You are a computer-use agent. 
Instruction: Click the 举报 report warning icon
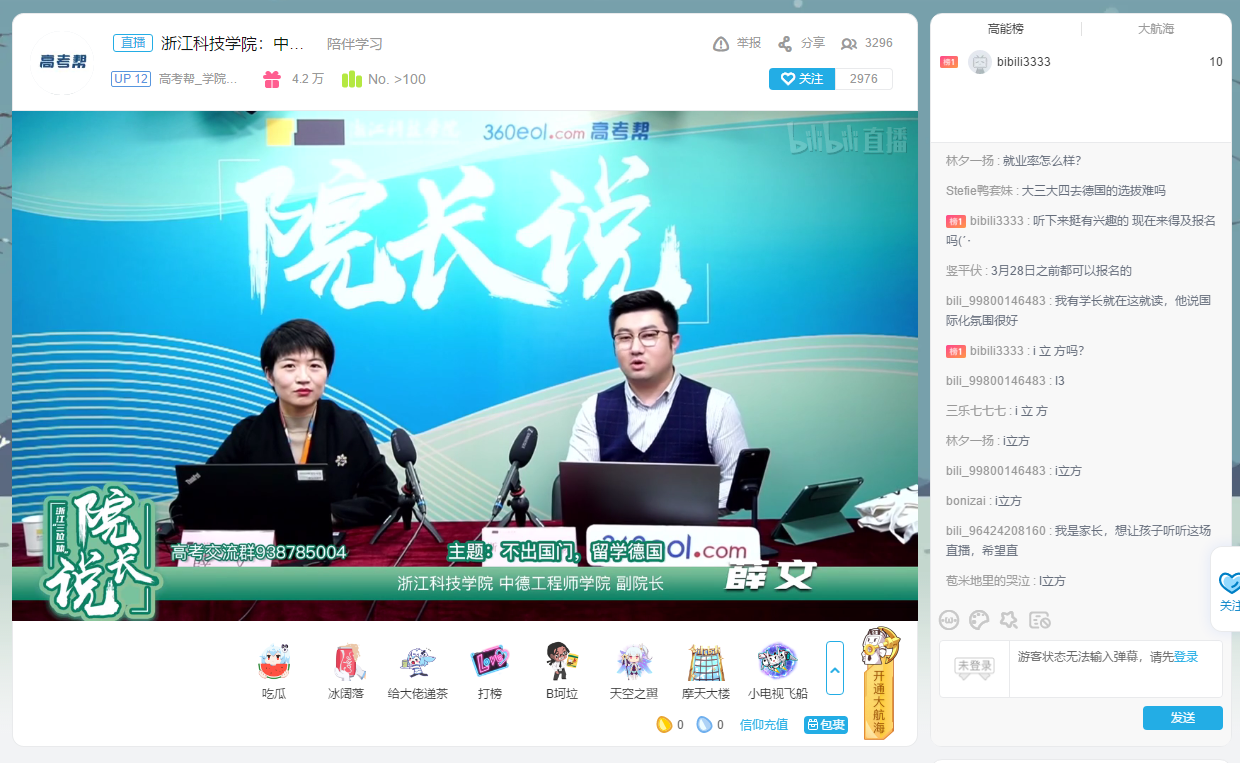721,44
